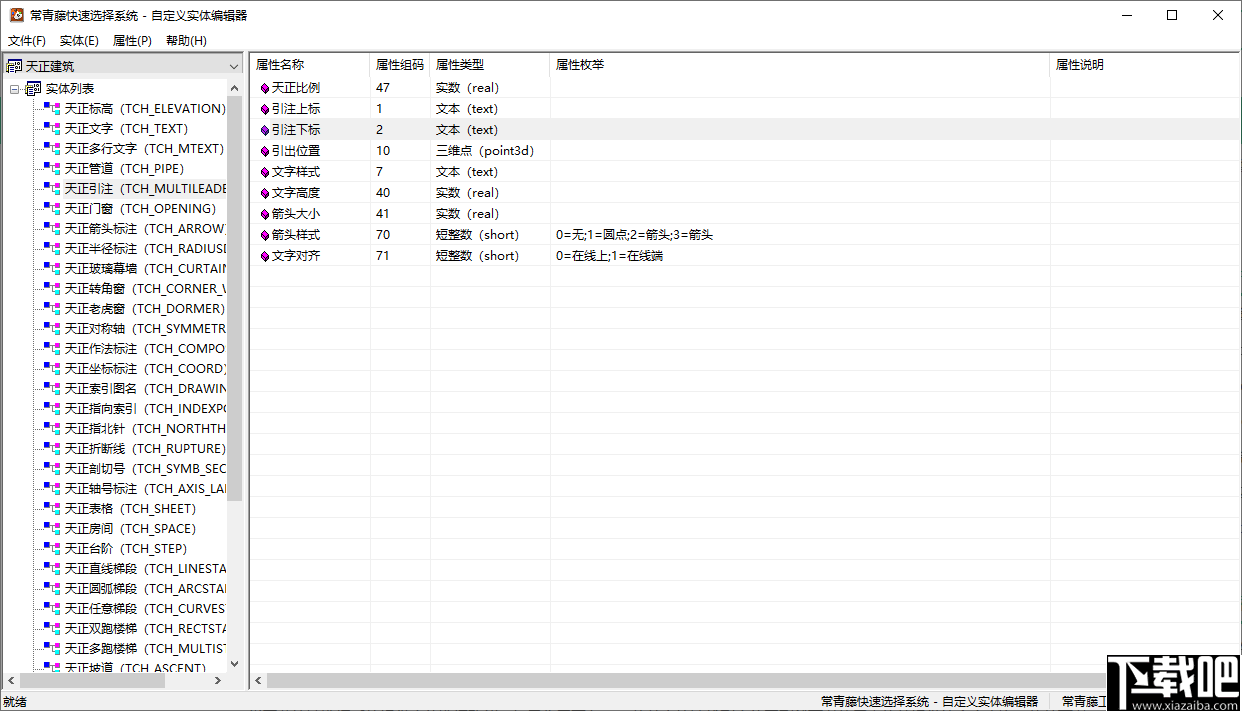Screen dimensions: 1242x711
Task: Click the entity icon next to 天正门窗
Action: [51, 208]
